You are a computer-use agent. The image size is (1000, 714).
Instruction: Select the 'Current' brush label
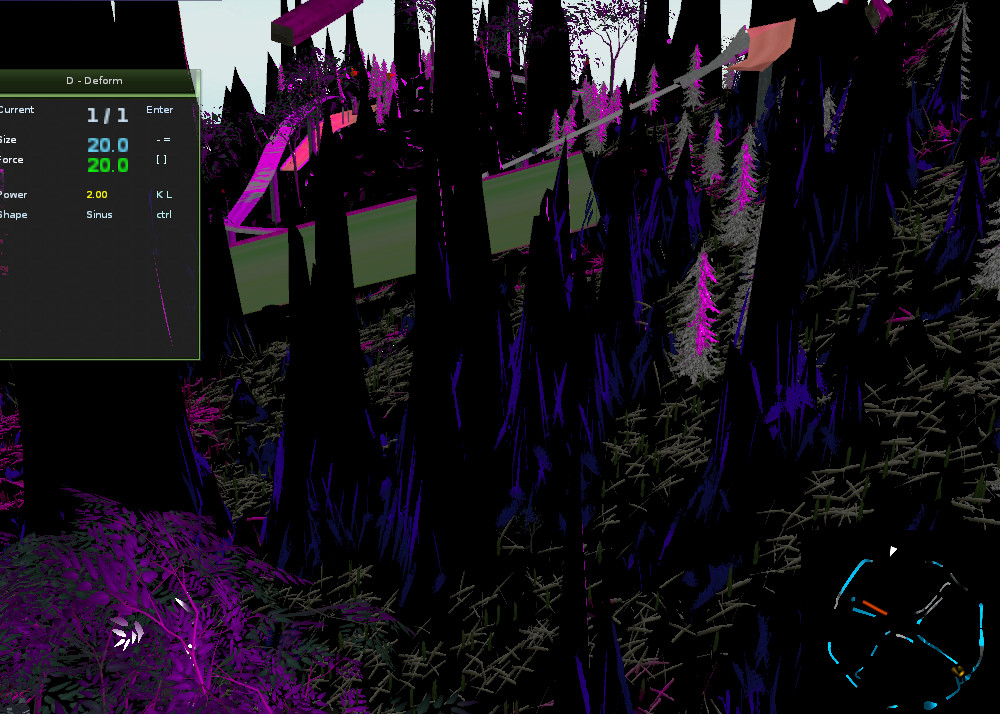click(16, 110)
